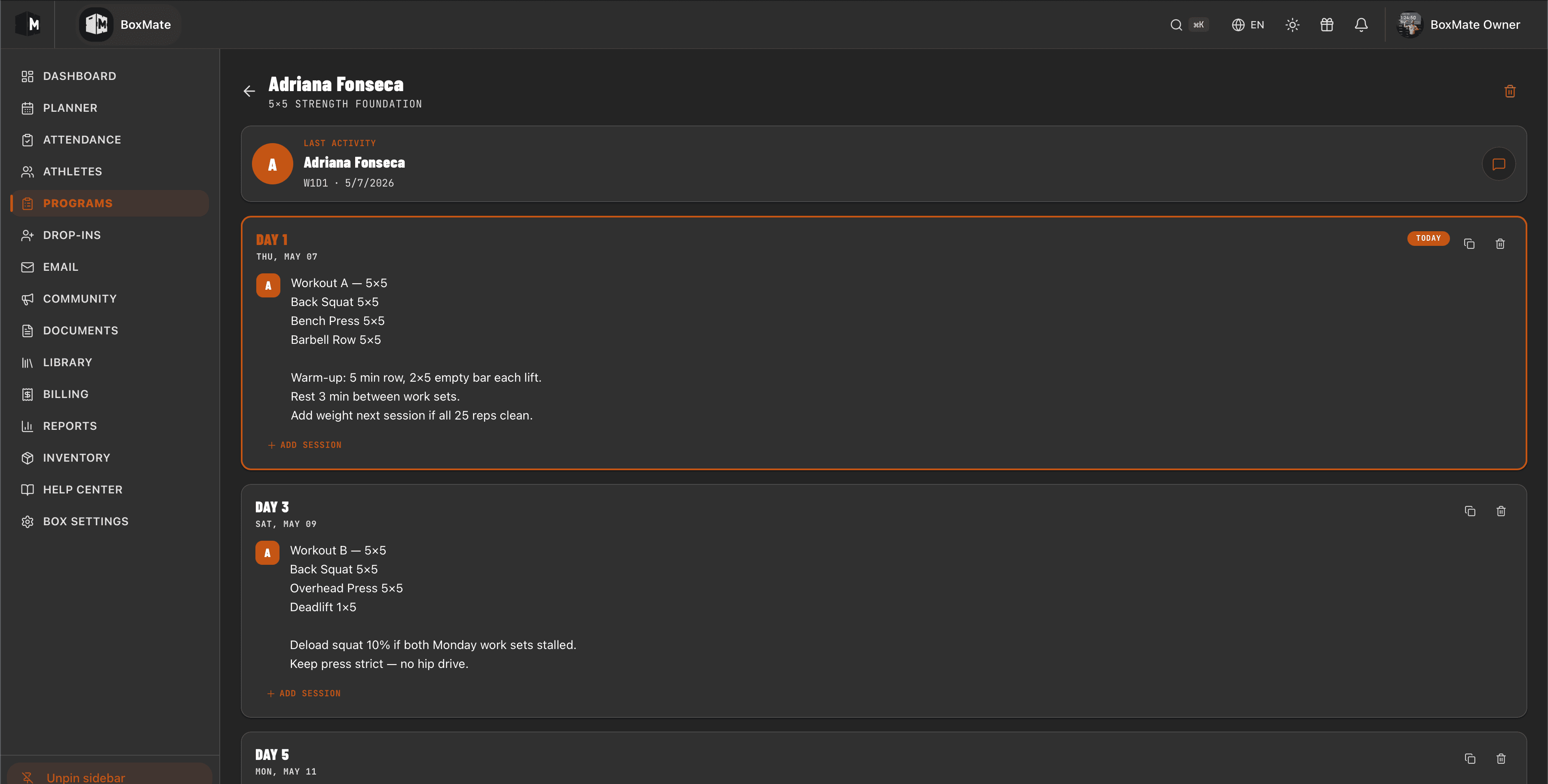Viewport: 1548px width, 784px height.
Task: Click 'Deadlift 1×5' text
Action: (x=322, y=607)
